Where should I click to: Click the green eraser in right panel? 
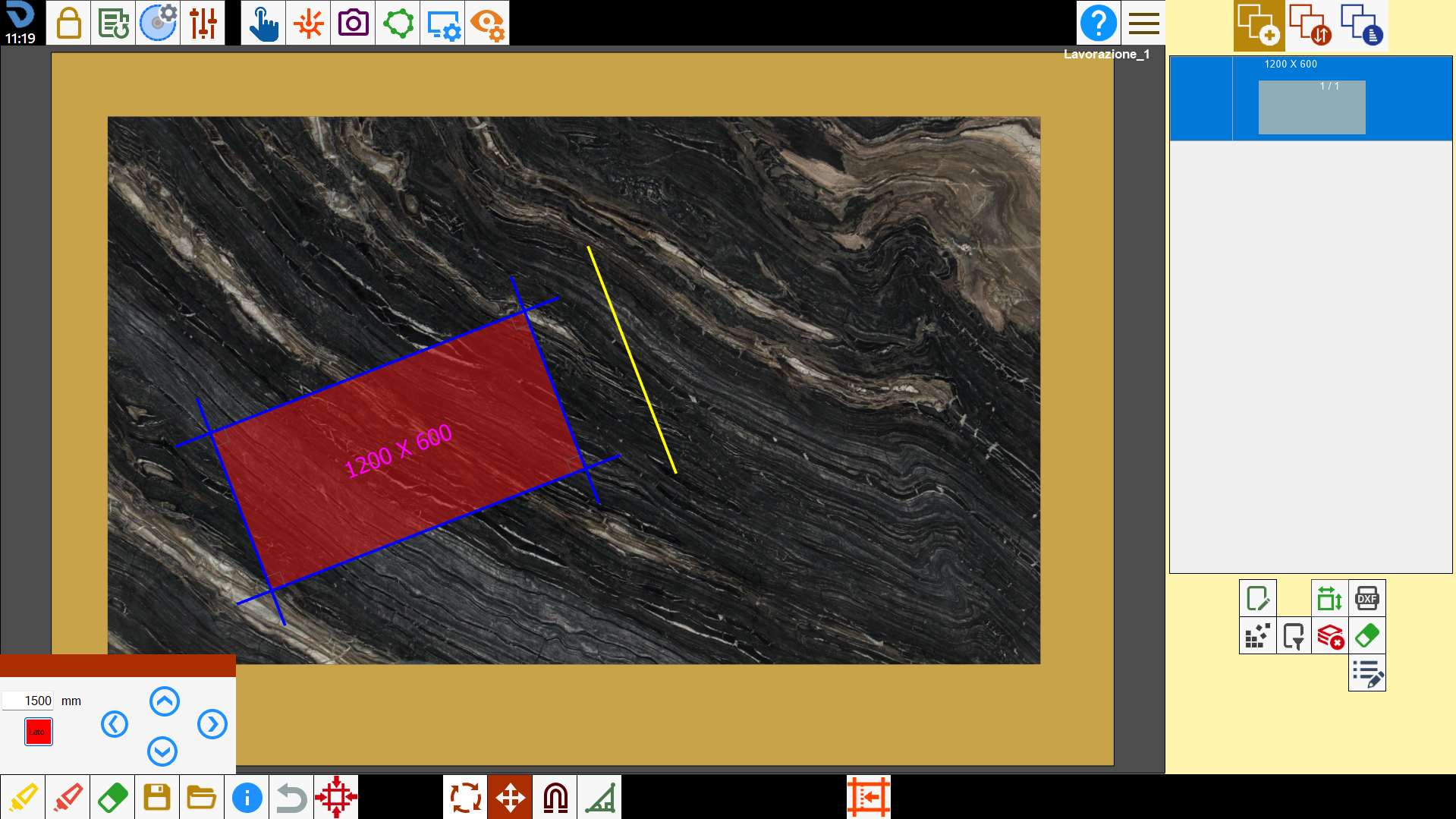(1366, 635)
